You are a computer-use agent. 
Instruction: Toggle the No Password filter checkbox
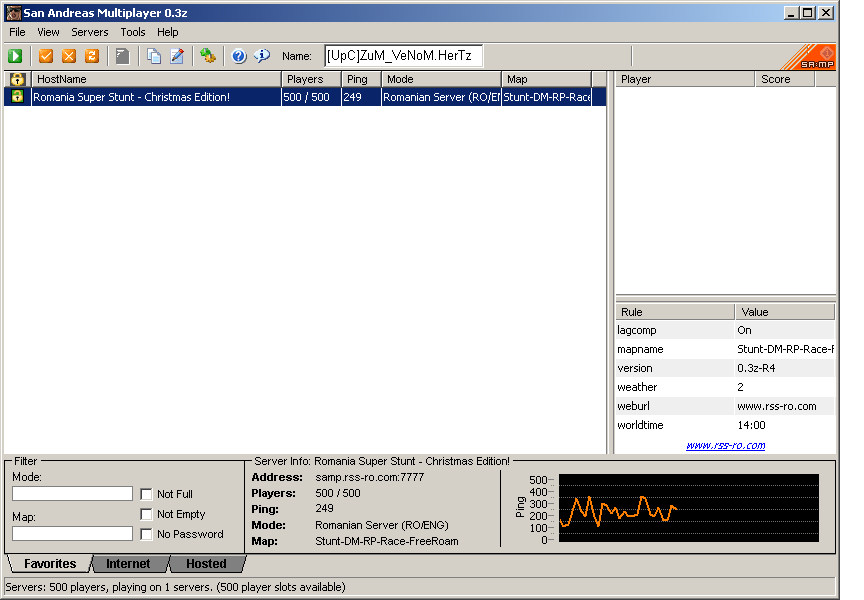[x=146, y=534]
